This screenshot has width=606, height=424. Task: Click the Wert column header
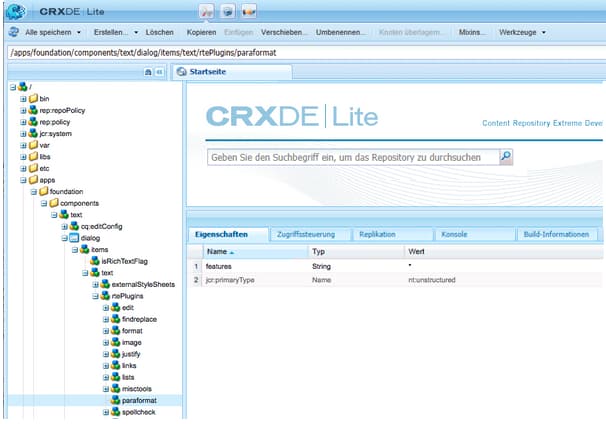coord(504,252)
